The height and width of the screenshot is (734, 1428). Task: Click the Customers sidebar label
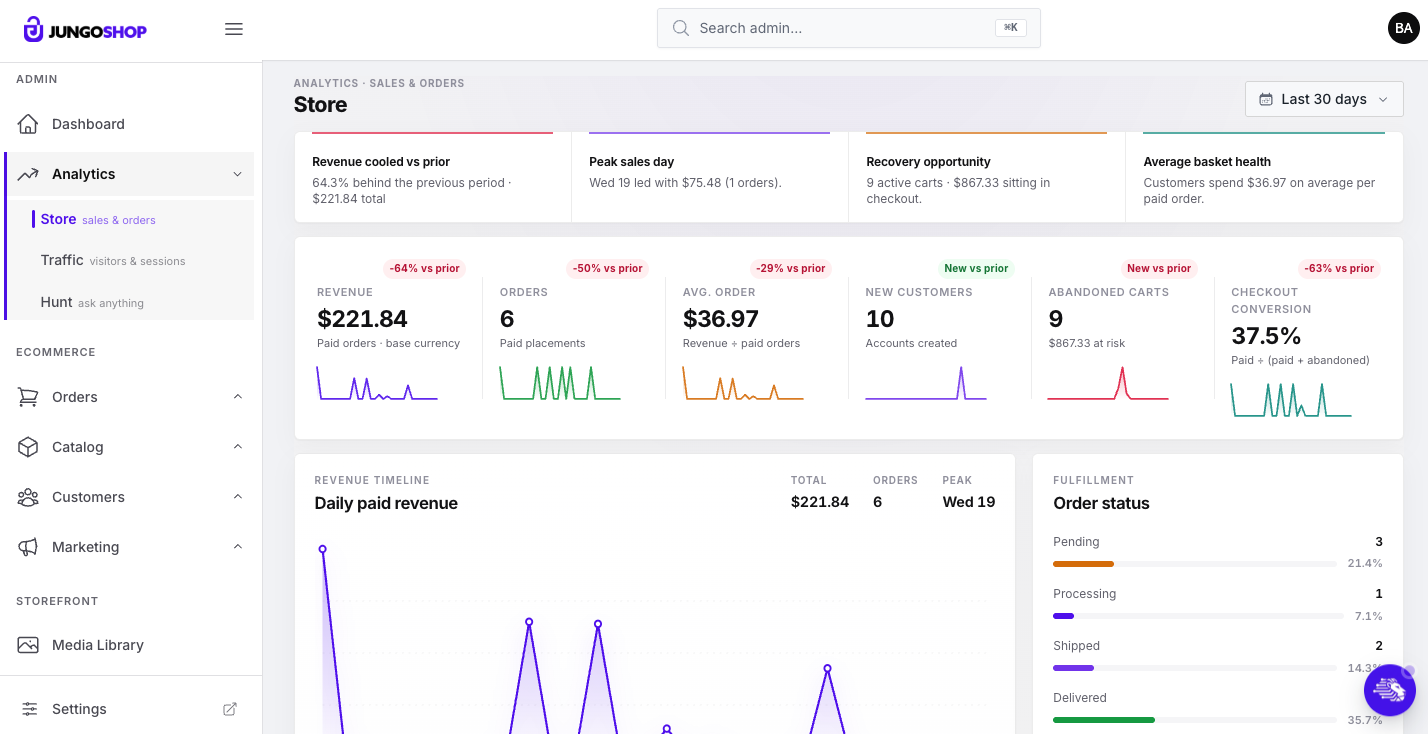coord(88,497)
